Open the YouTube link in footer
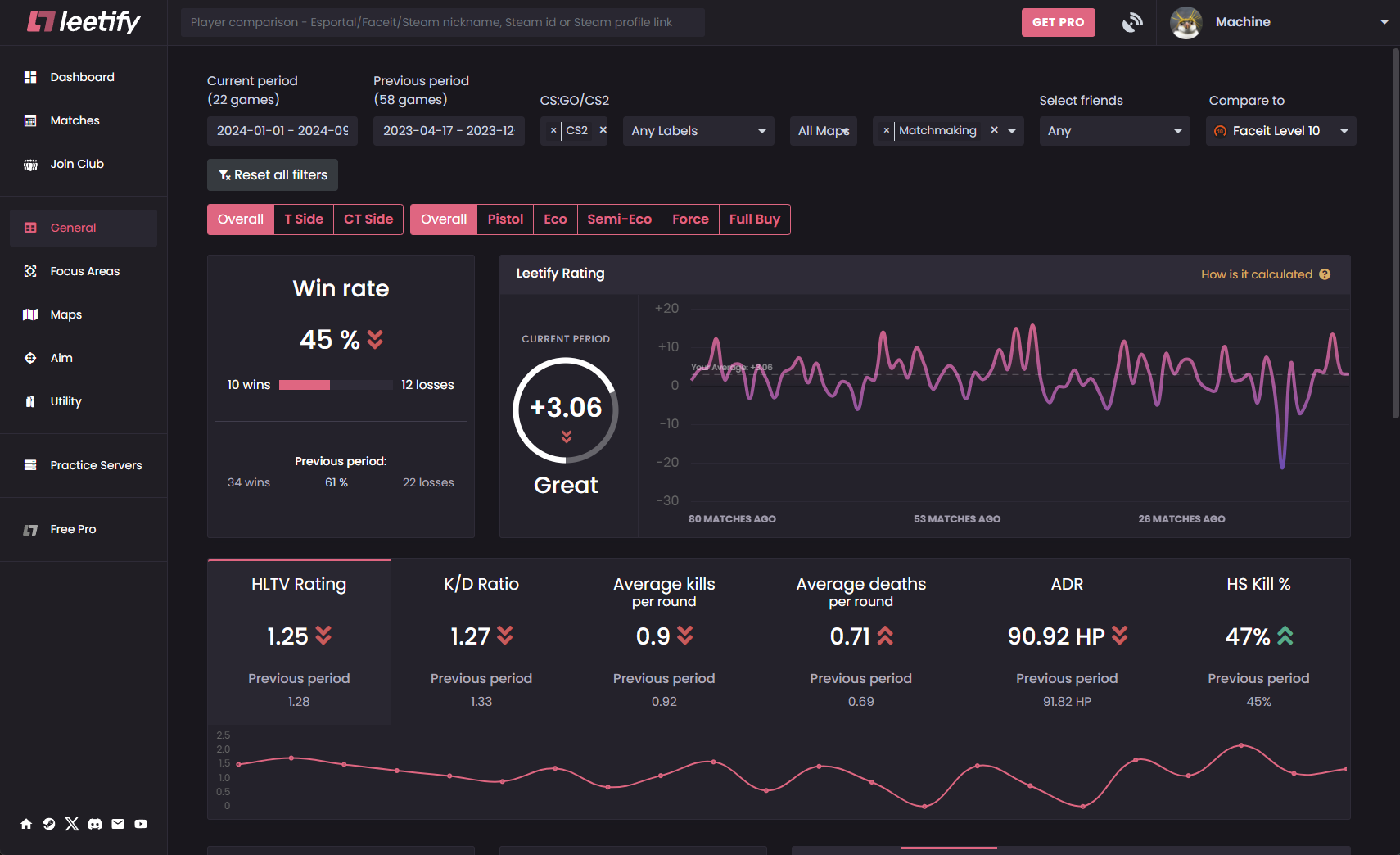This screenshot has width=1400, height=855. (x=140, y=824)
